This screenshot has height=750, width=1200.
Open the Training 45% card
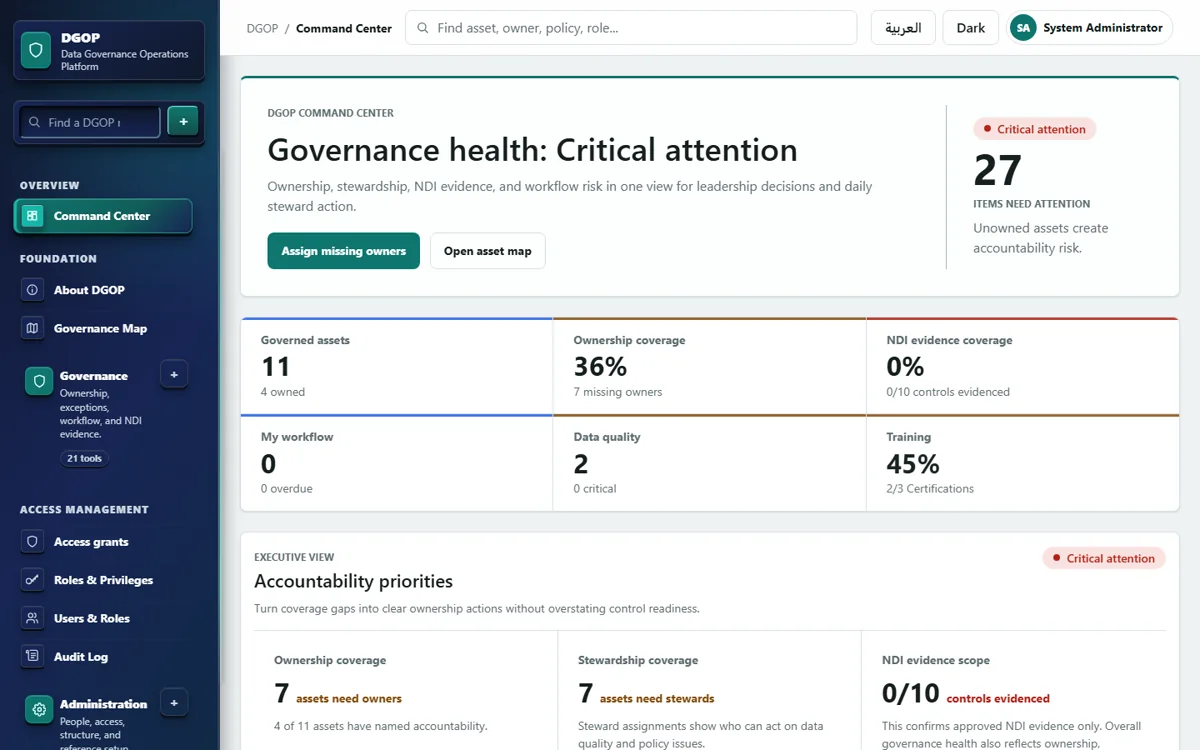pyautogui.click(x=1023, y=463)
